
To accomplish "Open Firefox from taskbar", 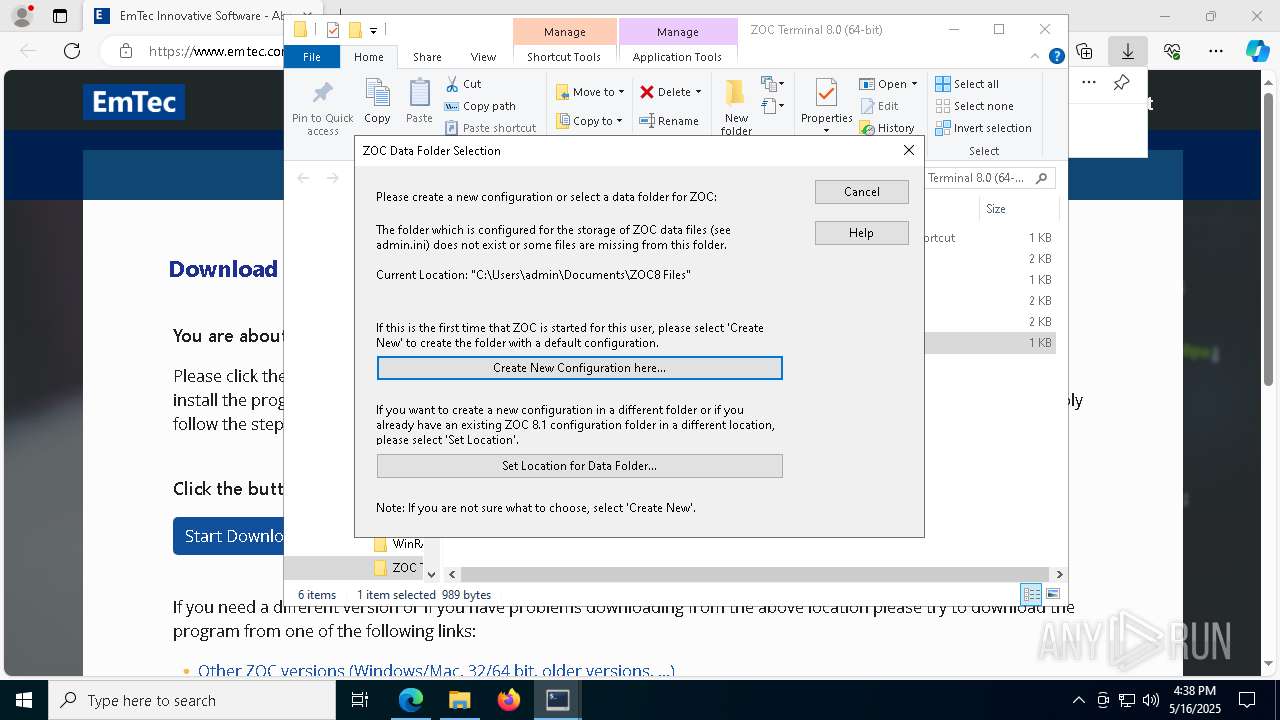I will click(x=508, y=700).
